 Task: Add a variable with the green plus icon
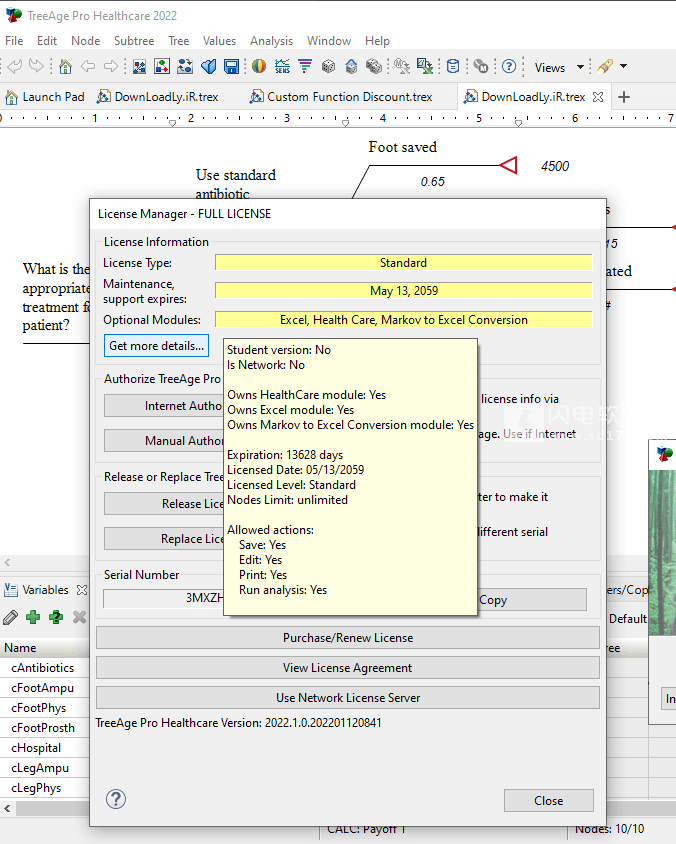click(x=32, y=618)
